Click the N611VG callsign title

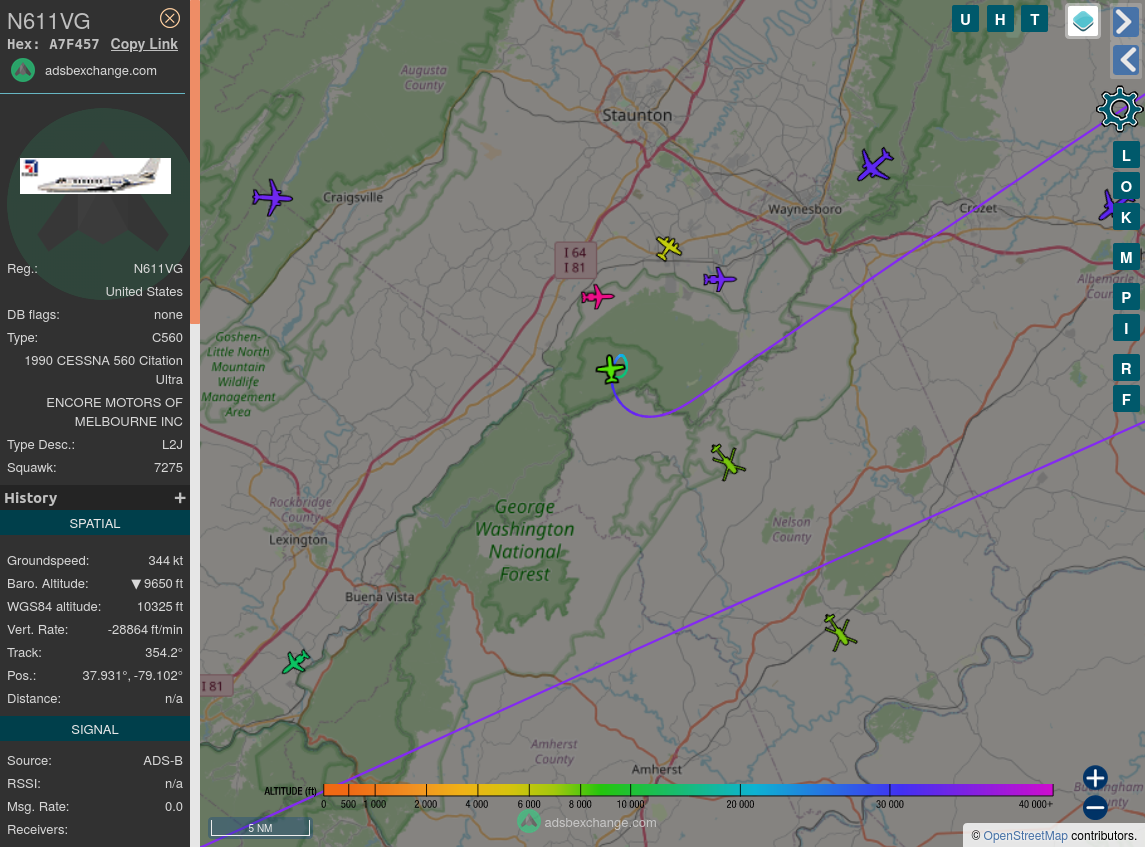click(49, 21)
